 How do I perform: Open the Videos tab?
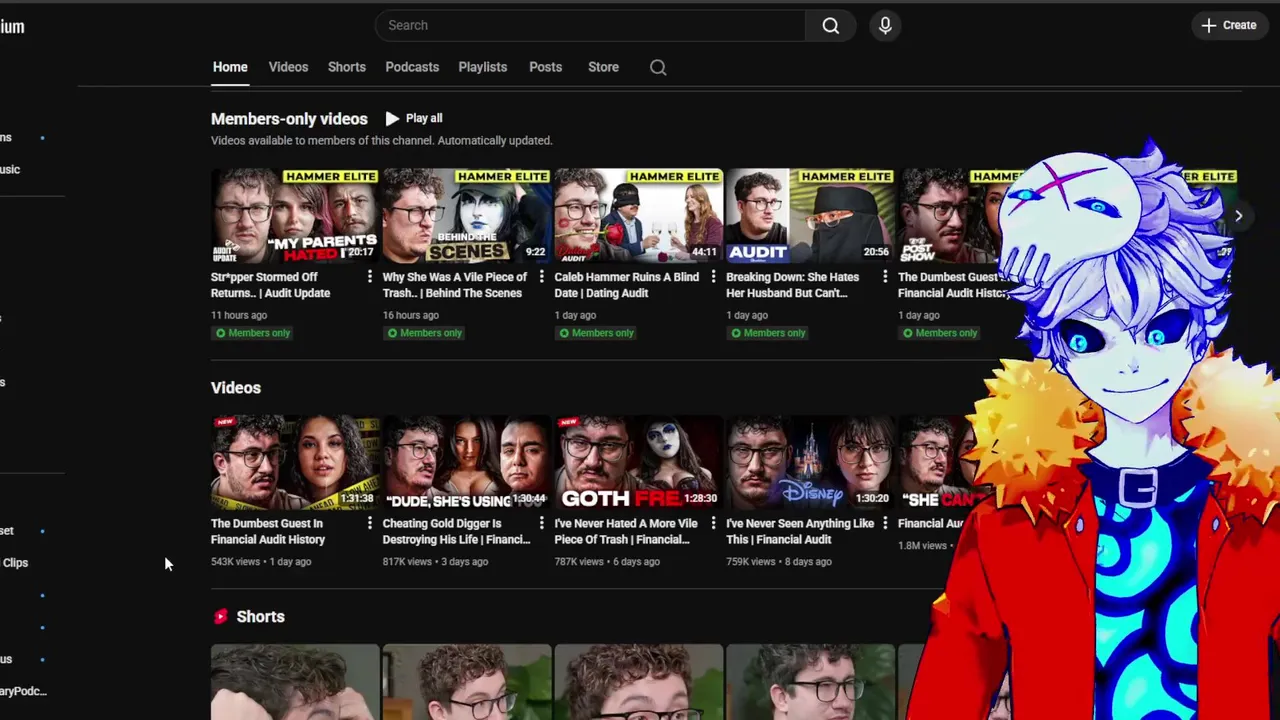pyautogui.click(x=288, y=67)
